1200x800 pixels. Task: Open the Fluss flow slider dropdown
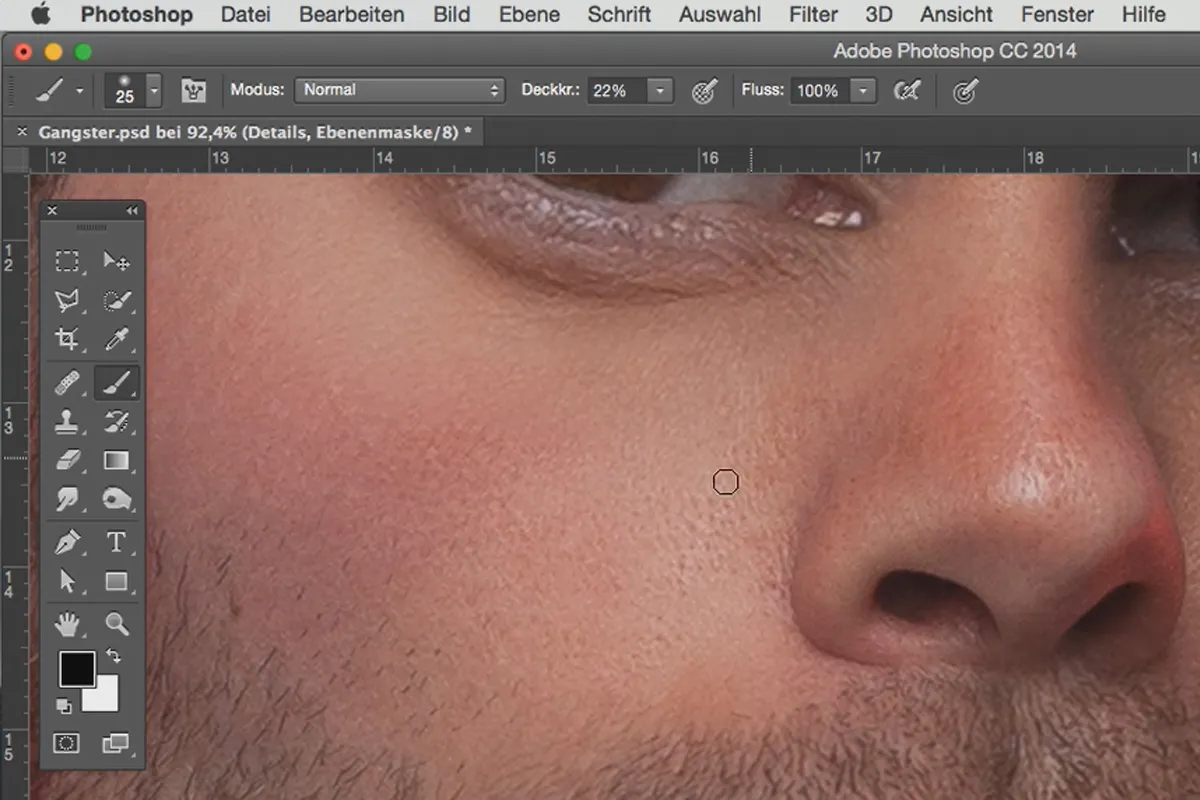click(x=863, y=91)
